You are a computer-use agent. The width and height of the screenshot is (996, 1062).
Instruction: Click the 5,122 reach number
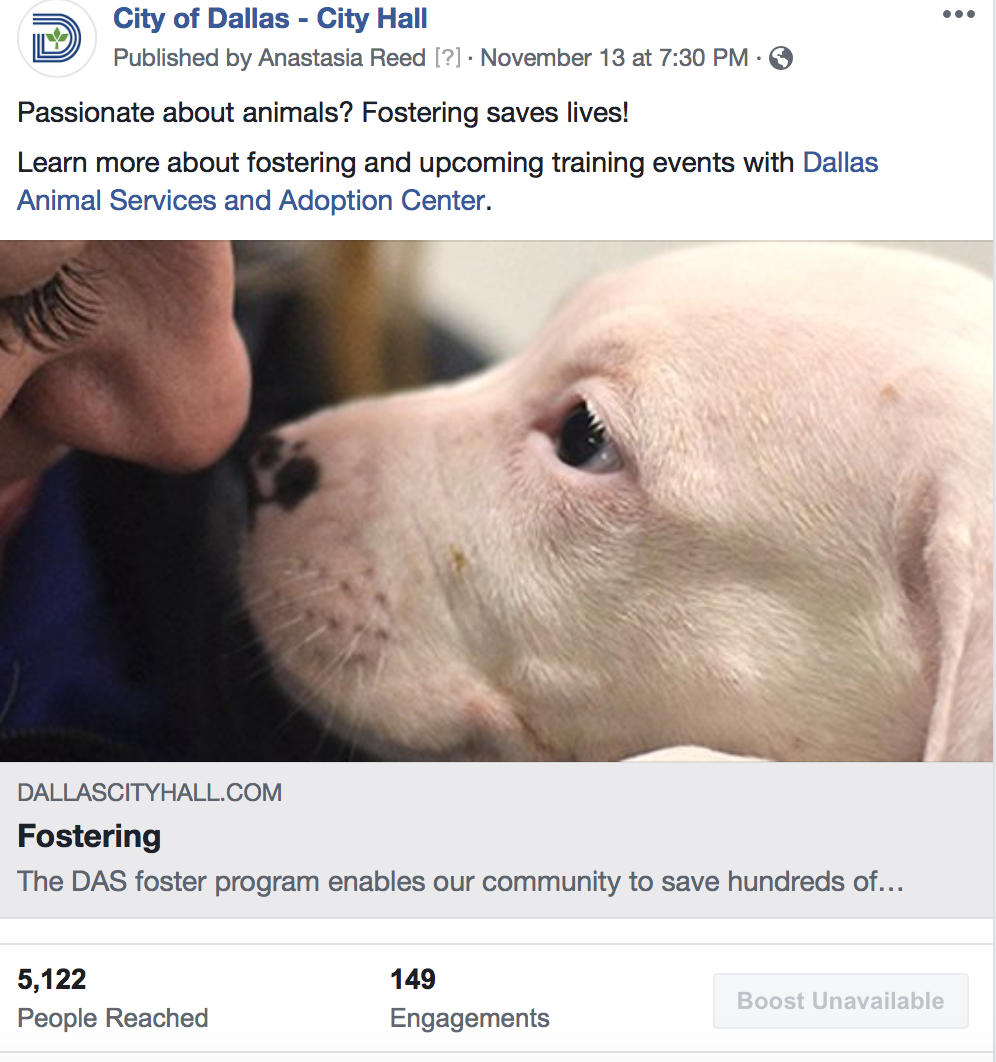(52, 979)
